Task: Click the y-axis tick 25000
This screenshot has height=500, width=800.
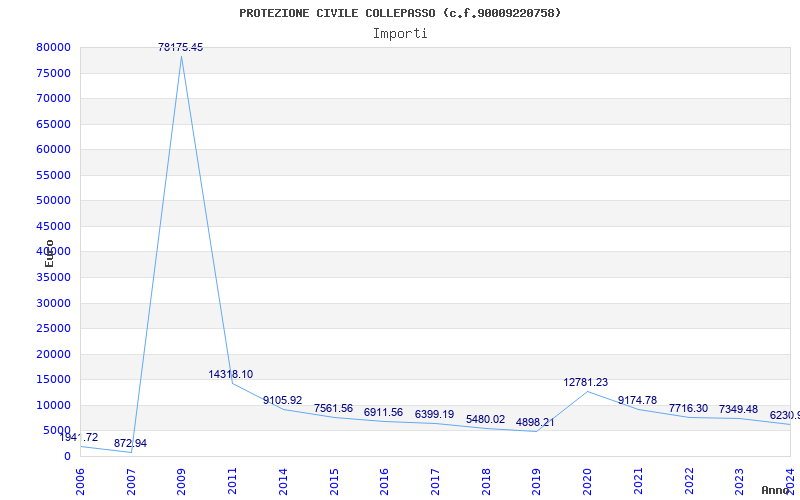Action: pos(53,329)
